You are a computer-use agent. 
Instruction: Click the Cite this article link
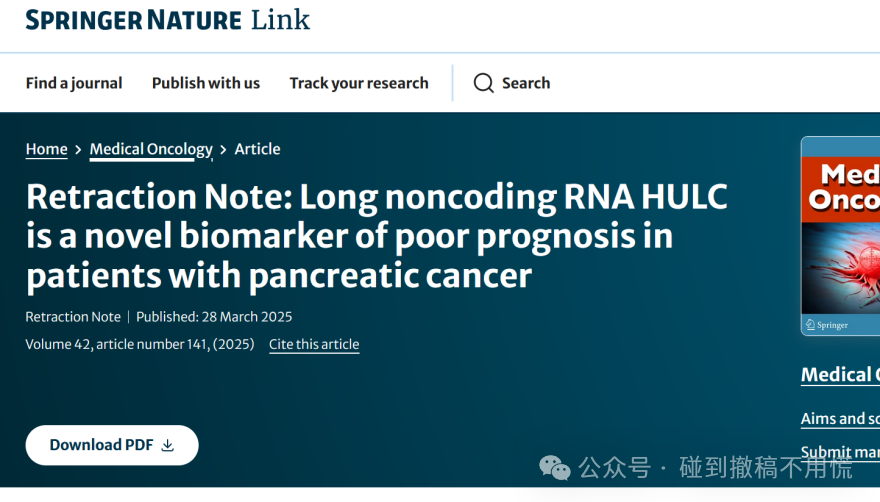pyautogui.click(x=314, y=344)
